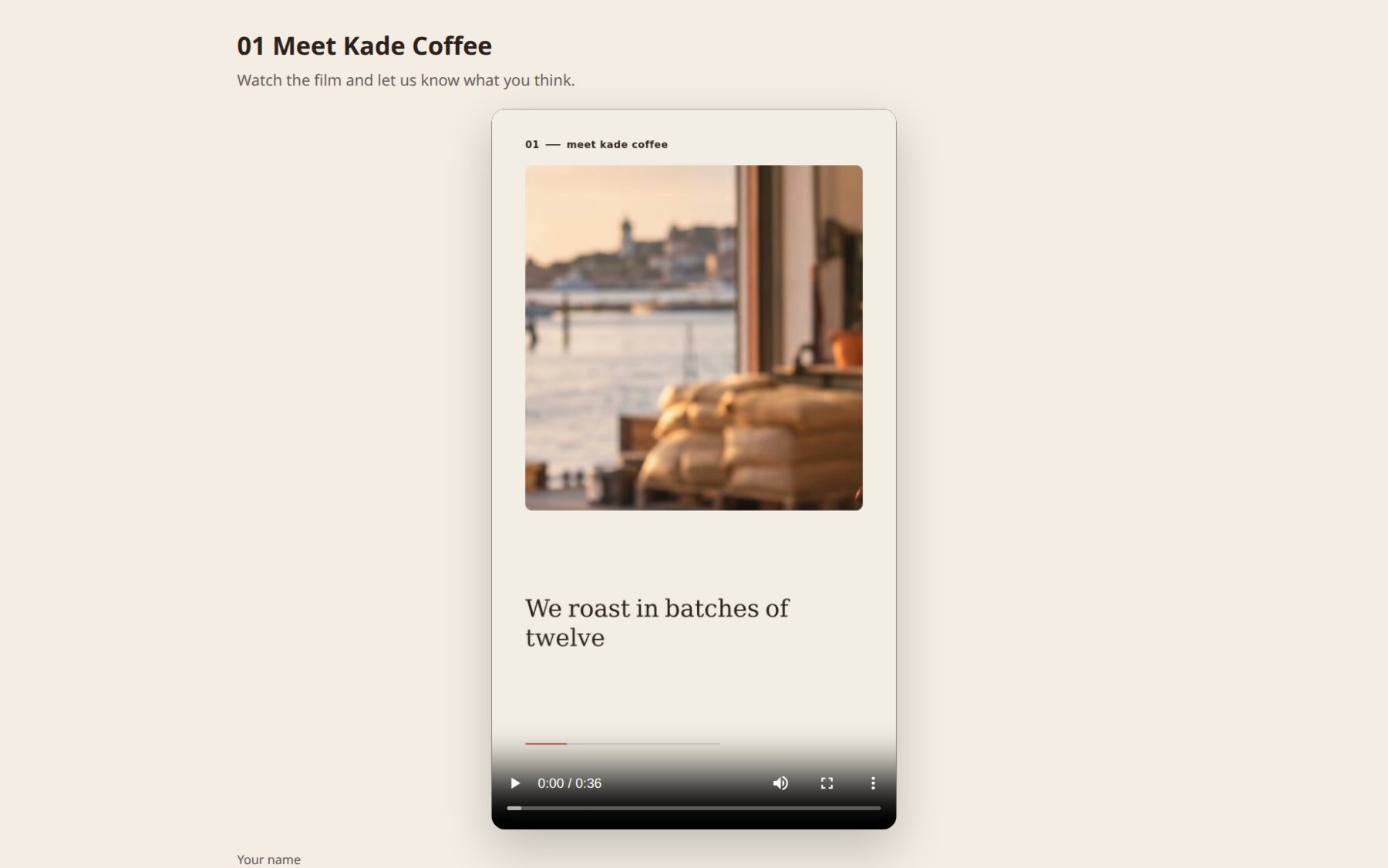Click the word 'Coffee' in the page heading

(x=452, y=46)
